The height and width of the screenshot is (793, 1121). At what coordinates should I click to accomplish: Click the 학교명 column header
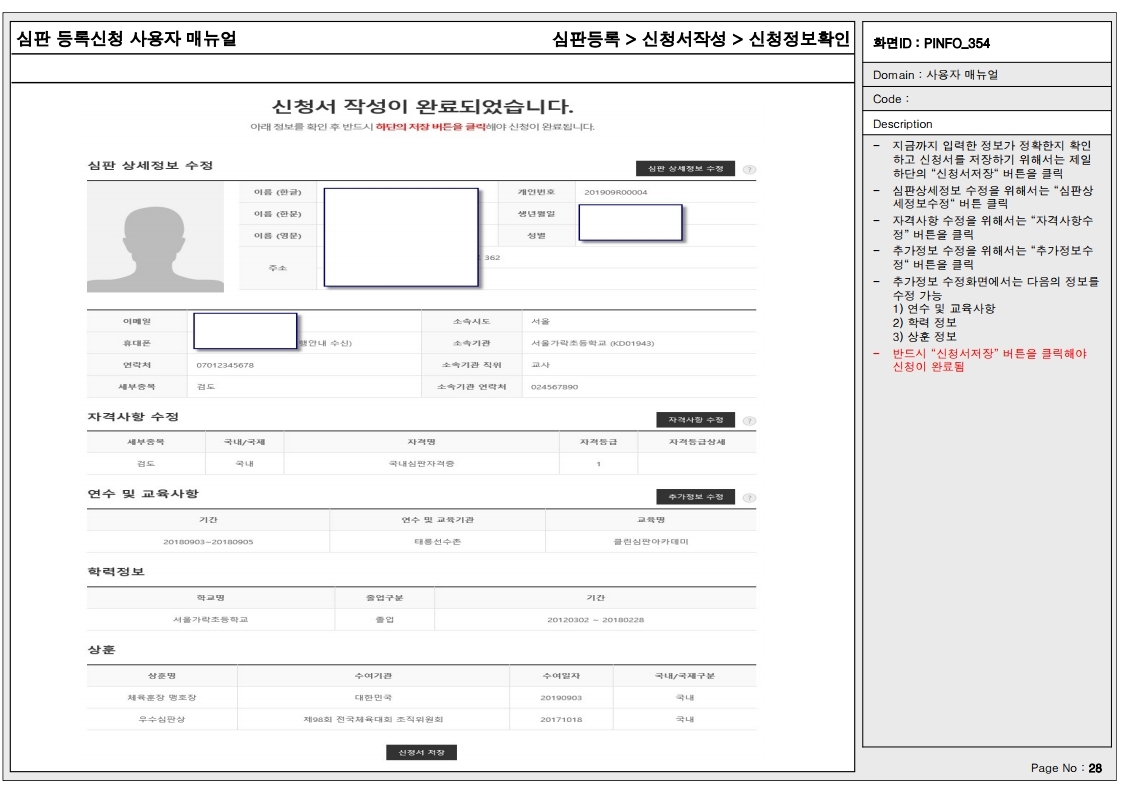point(210,598)
